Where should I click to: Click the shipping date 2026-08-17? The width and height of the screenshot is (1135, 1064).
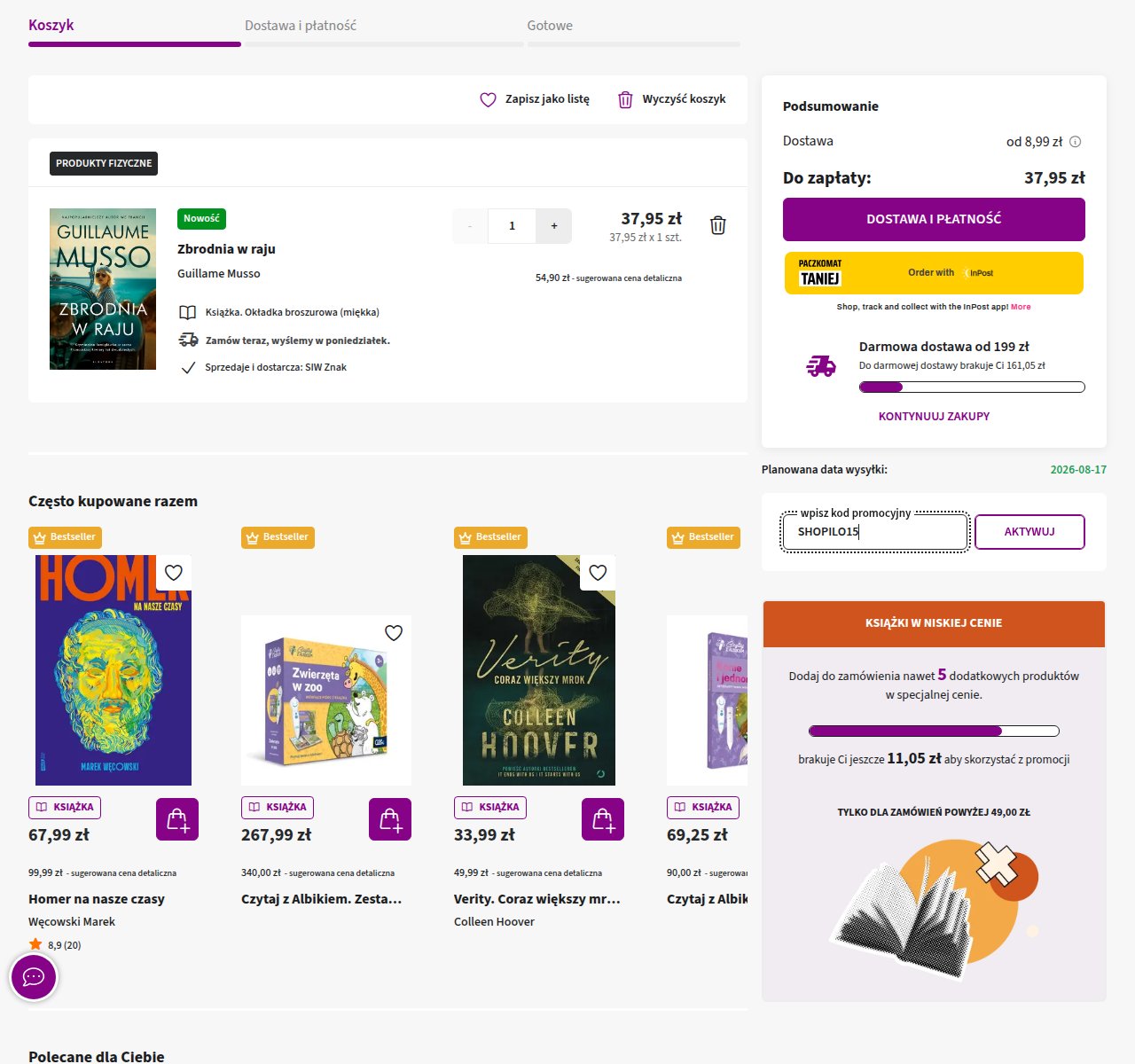coord(1078,470)
